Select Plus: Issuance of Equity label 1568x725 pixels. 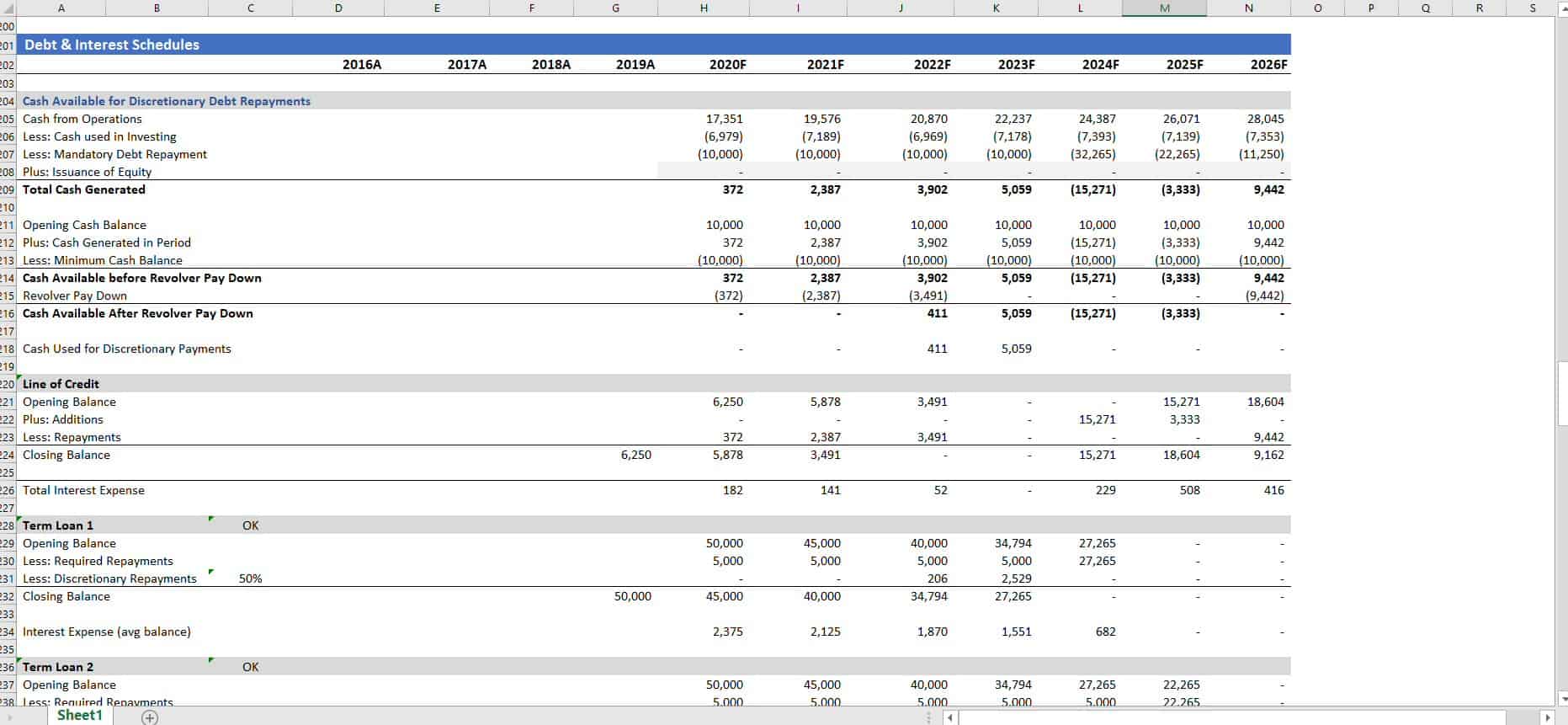pos(87,172)
